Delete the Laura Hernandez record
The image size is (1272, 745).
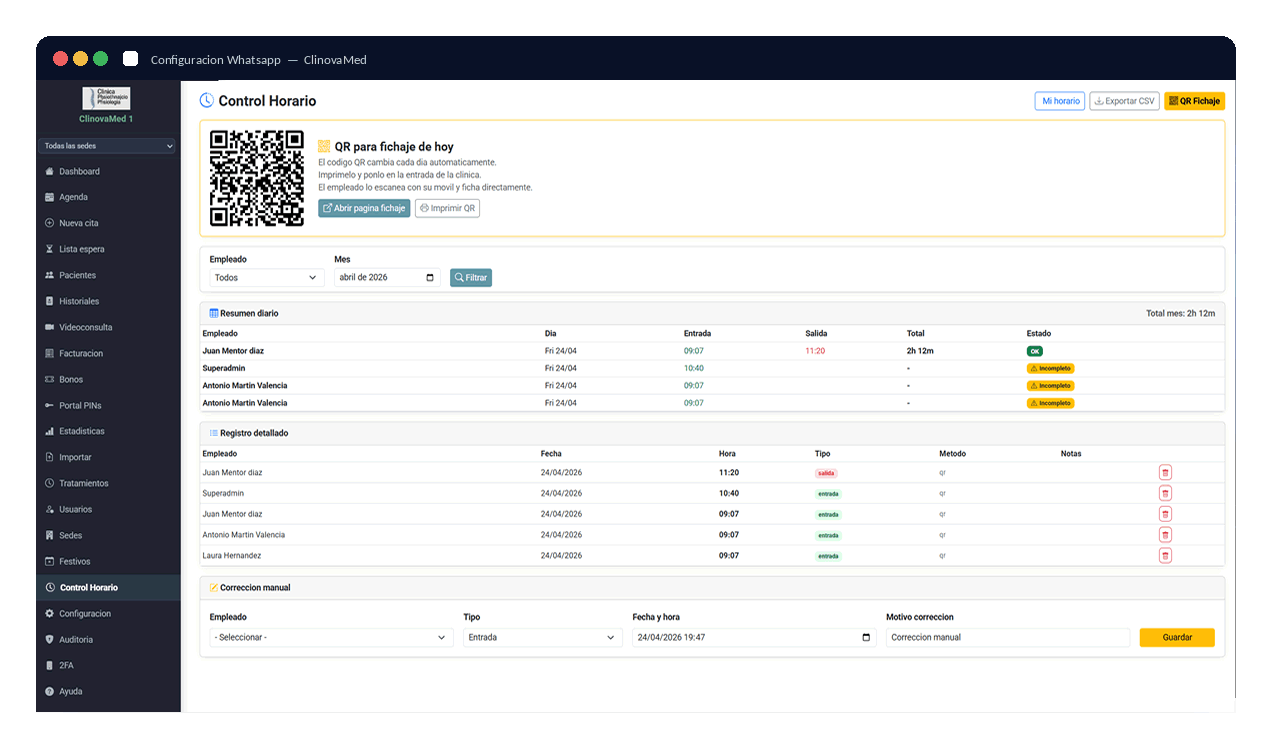click(1165, 555)
